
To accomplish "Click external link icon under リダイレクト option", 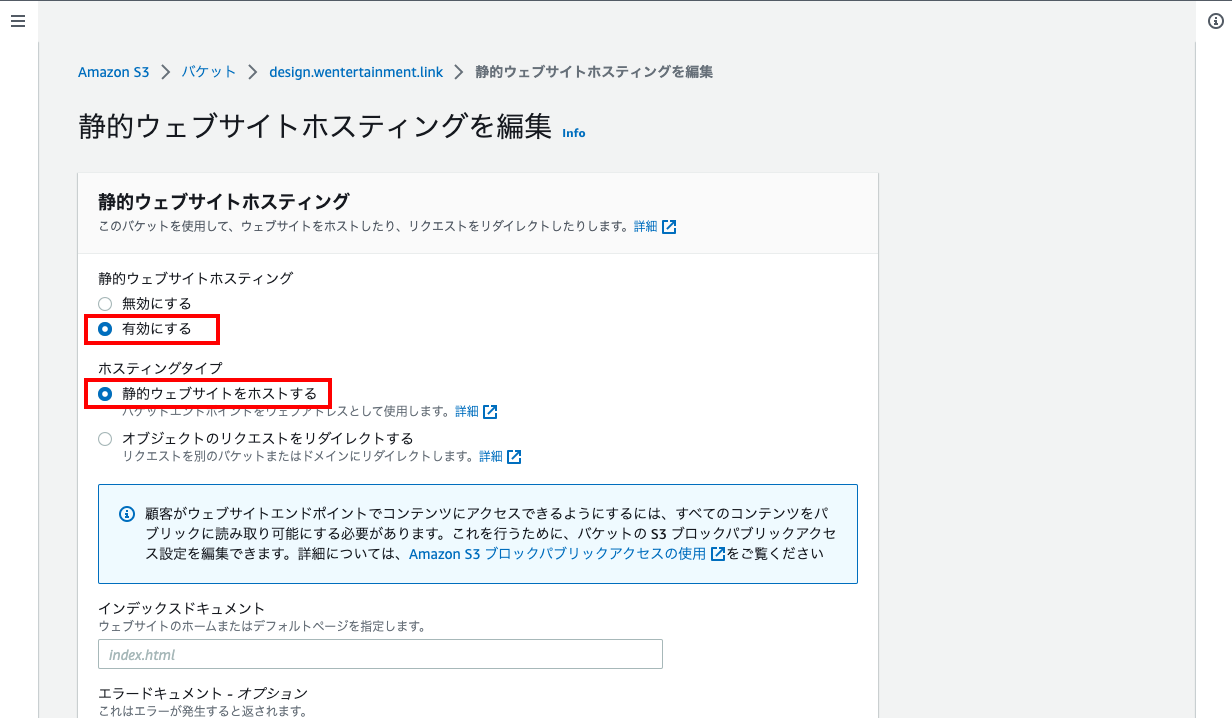I will pos(514,457).
